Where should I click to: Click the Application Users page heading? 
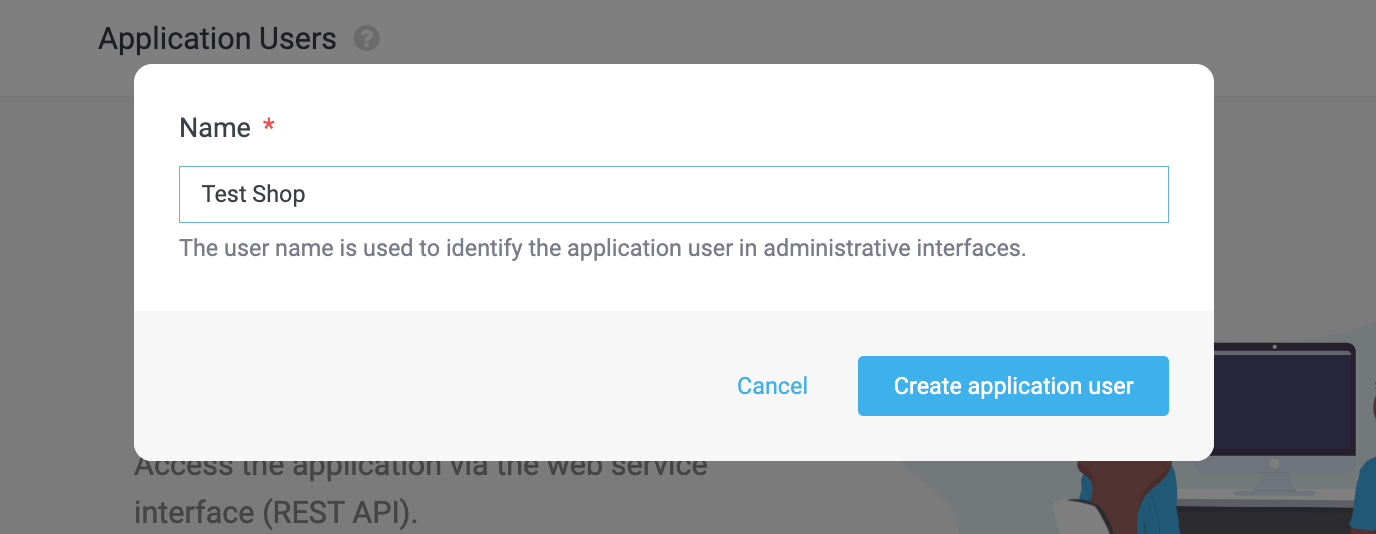[x=217, y=39]
